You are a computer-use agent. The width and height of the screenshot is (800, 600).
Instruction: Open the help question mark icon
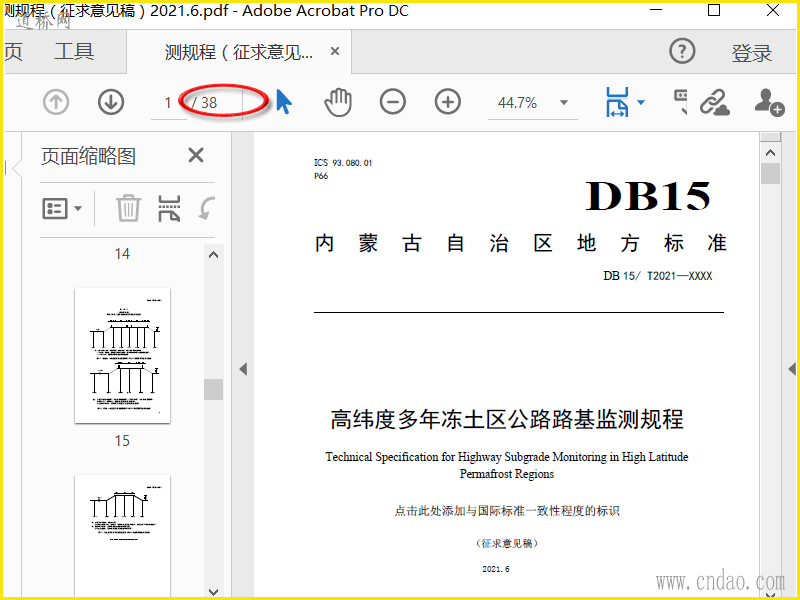pos(682,51)
